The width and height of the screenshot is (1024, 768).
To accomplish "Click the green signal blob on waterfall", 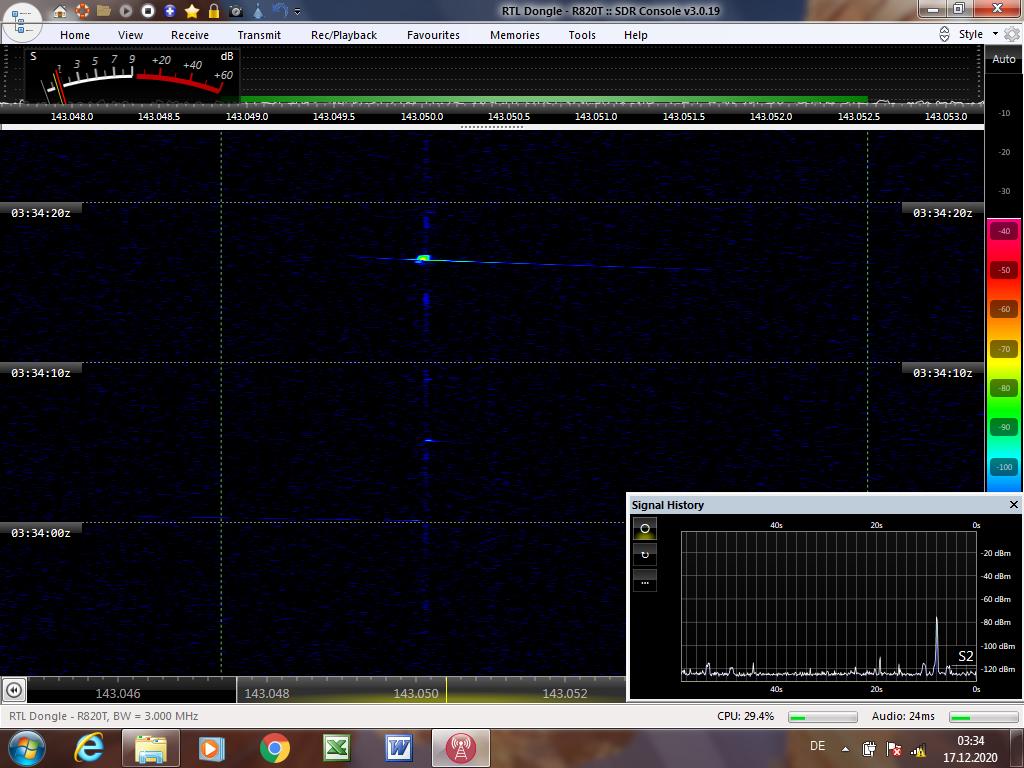I will 423,259.
